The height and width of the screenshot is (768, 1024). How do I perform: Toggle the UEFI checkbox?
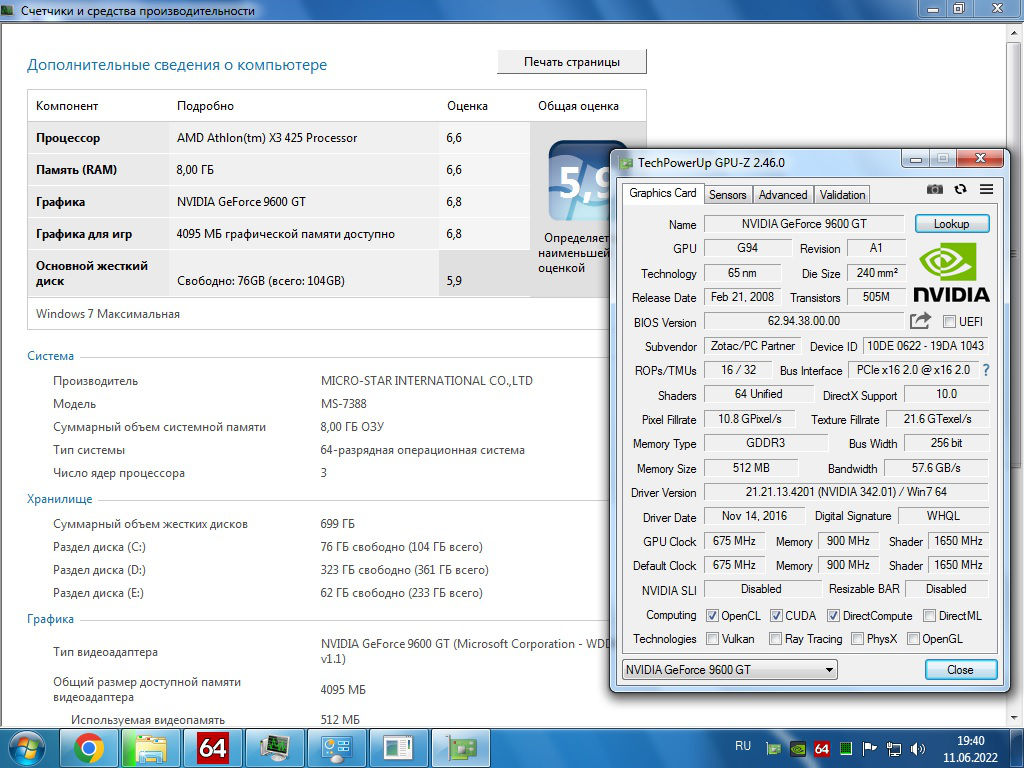950,321
